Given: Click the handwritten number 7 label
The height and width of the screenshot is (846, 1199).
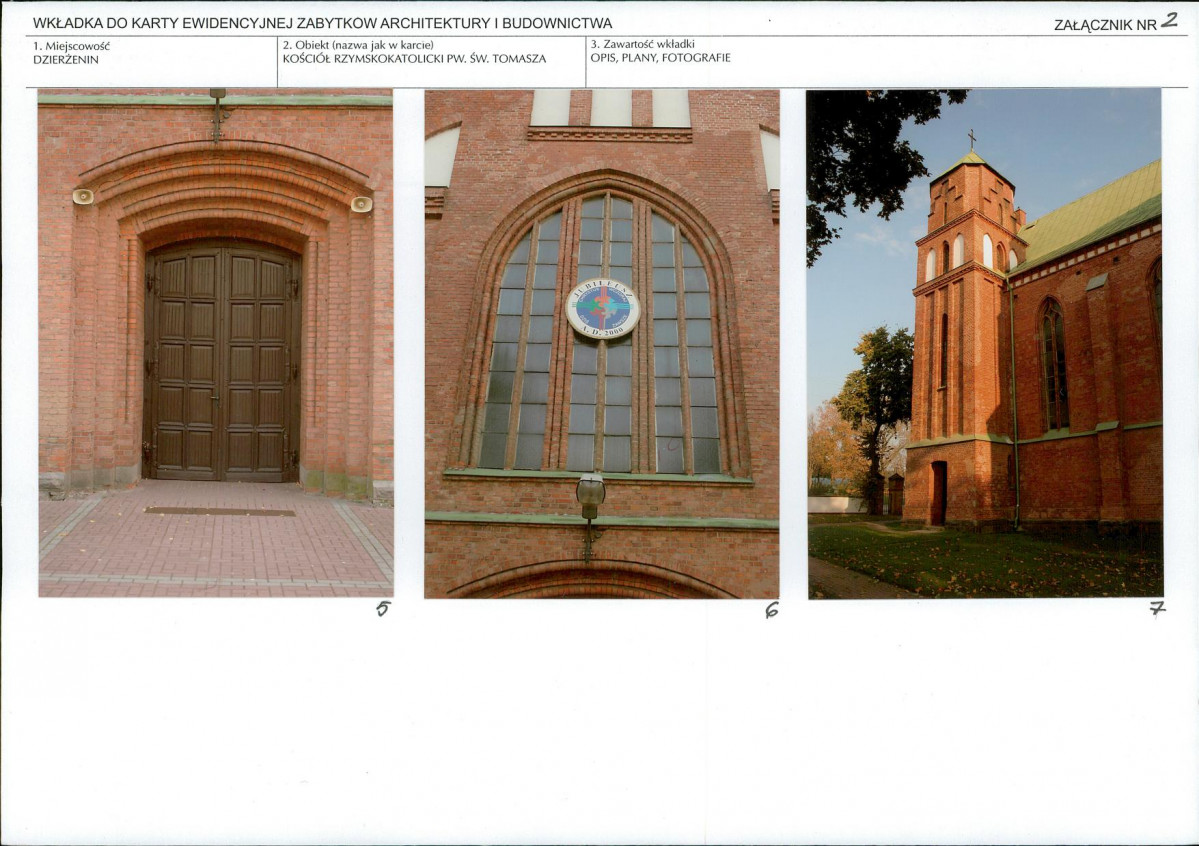Looking at the screenshot, I should pos(1158,609).
